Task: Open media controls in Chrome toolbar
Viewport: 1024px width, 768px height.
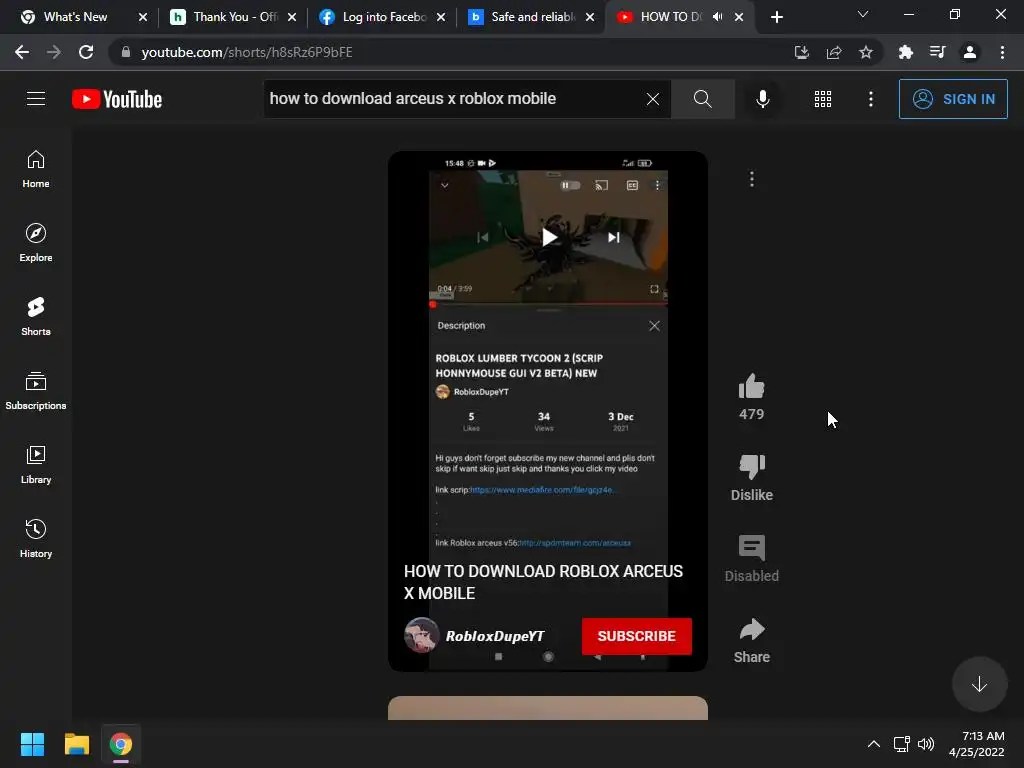Action: point(937,52)
